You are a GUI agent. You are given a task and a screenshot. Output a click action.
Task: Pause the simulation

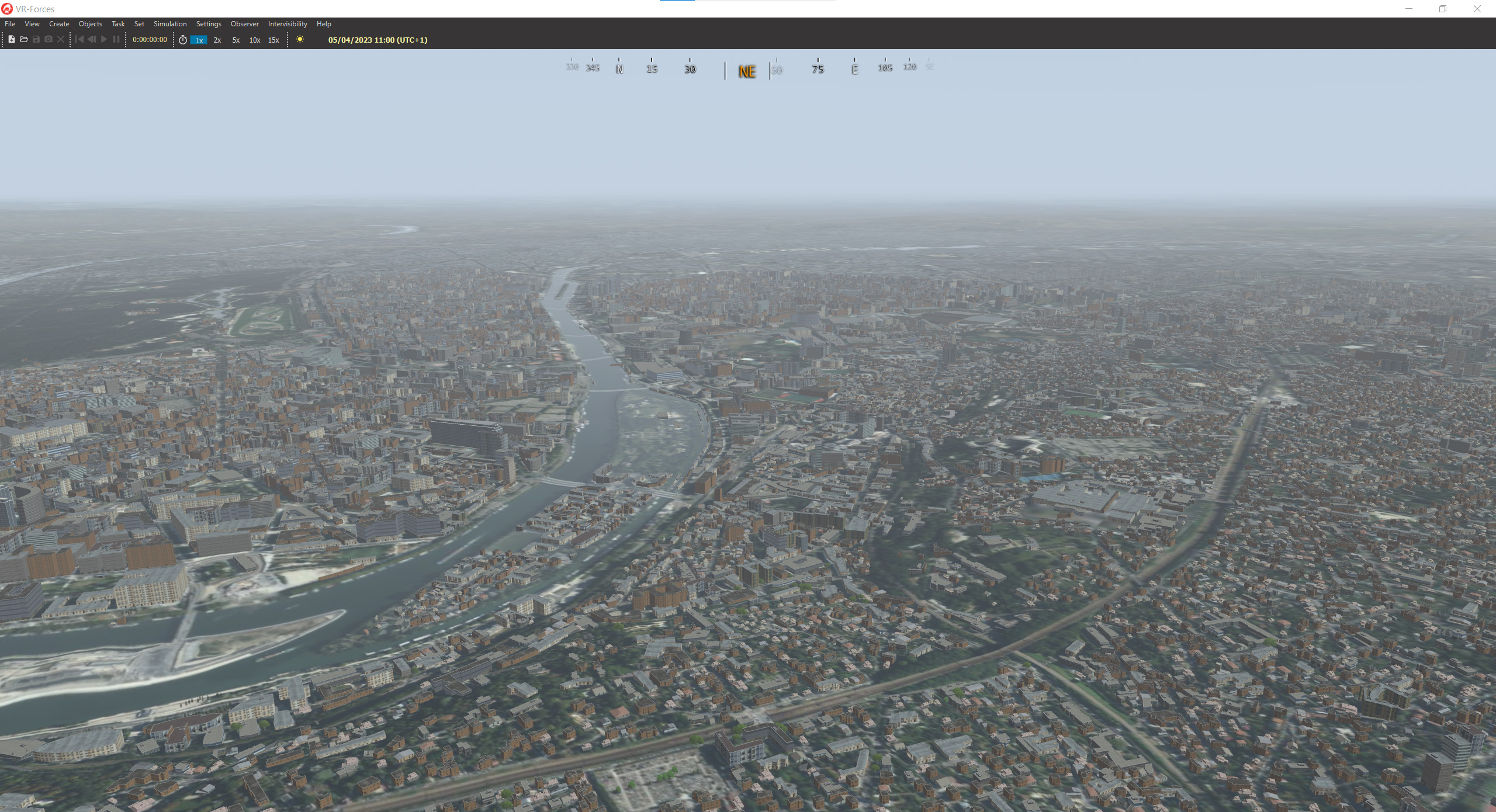coord(116,39)
